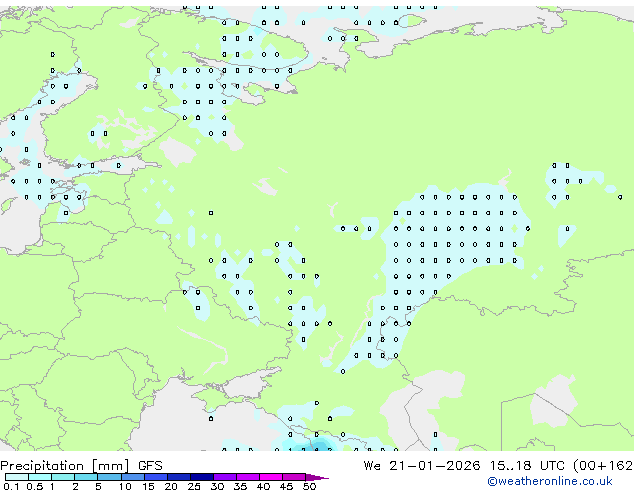Viewport: 634px width, 490px height.
Task: Pick the 0.1–0.5 mm palest legend swatch
Action: 17,477
